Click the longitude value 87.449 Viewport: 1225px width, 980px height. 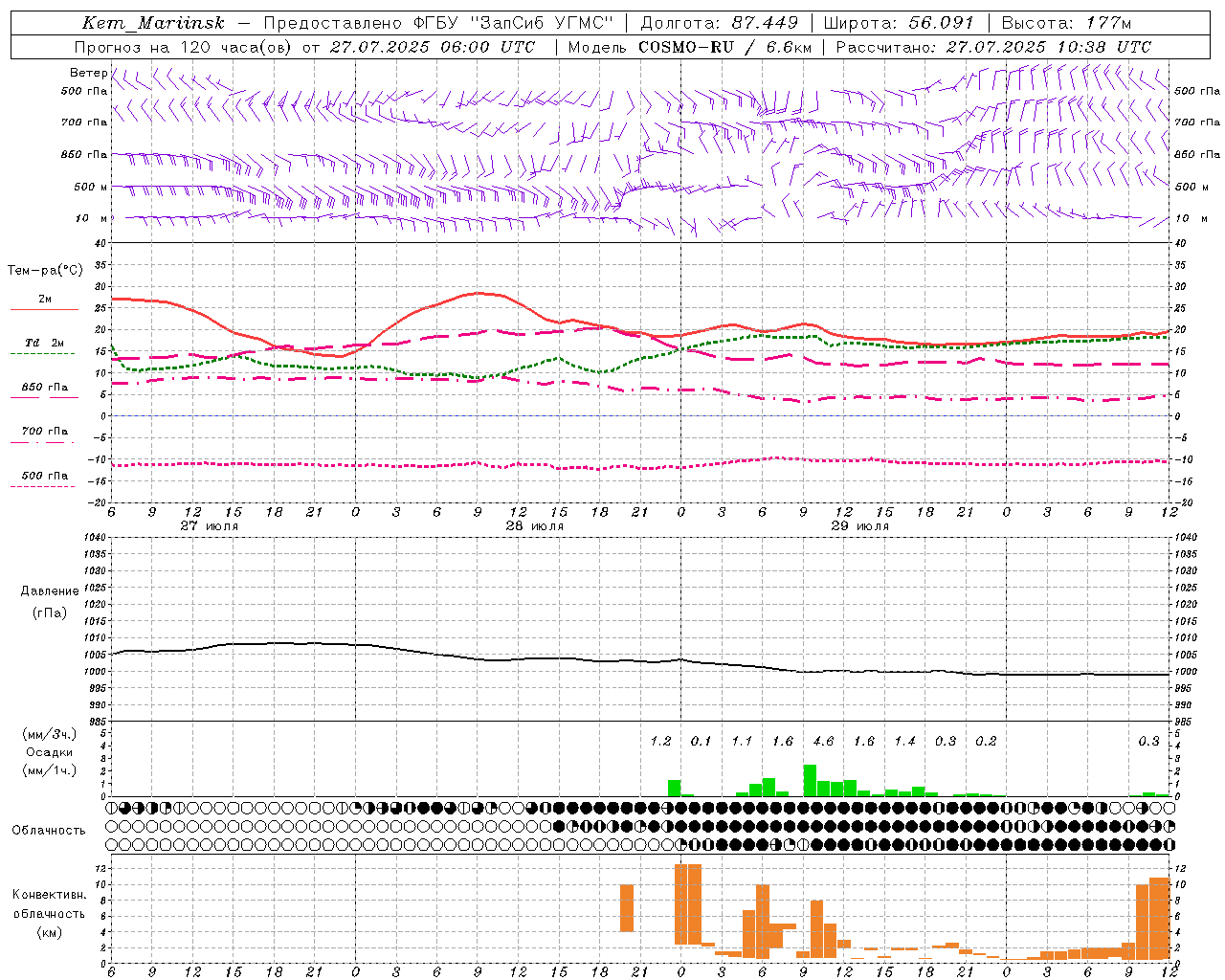[x=765, y=23]
